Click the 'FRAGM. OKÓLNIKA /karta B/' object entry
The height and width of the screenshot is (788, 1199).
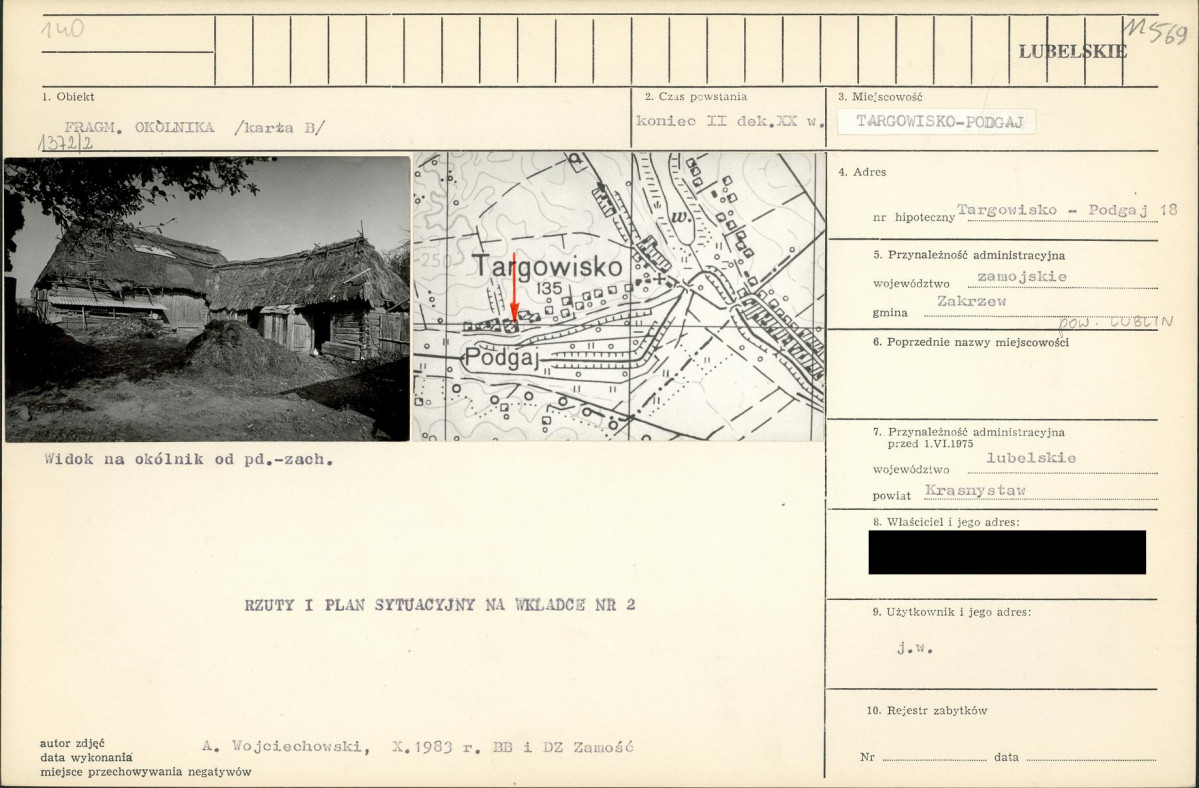[194, 127]
